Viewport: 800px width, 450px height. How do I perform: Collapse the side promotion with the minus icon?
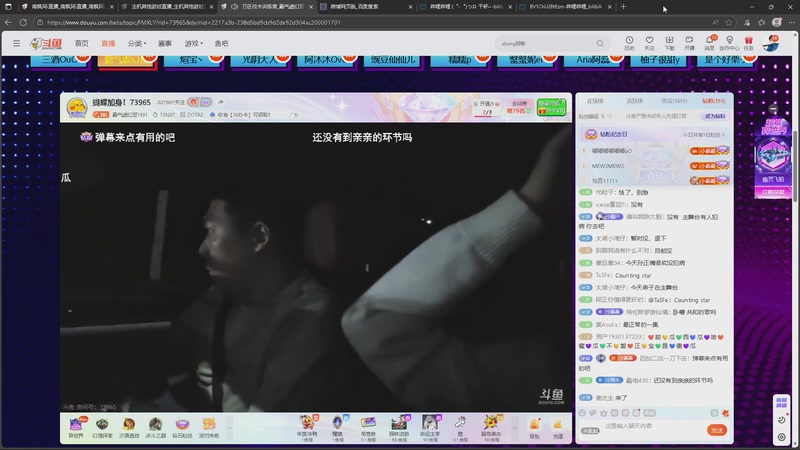pos(773,109)
